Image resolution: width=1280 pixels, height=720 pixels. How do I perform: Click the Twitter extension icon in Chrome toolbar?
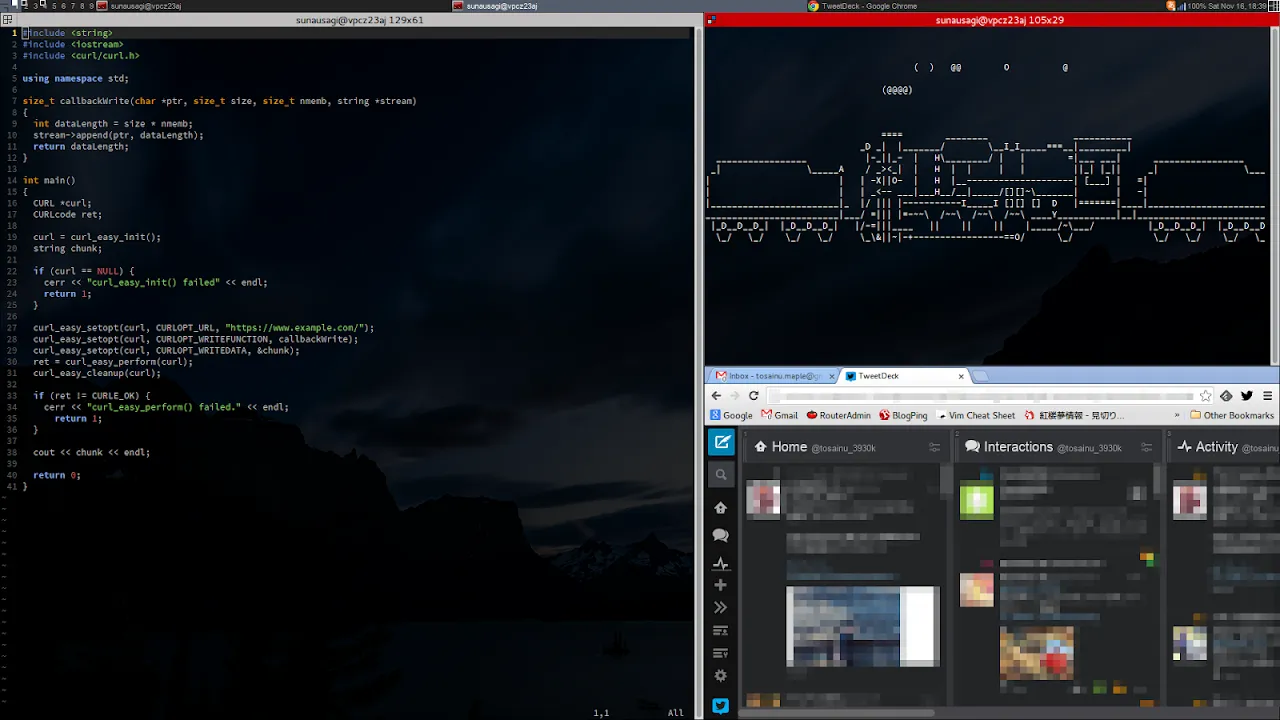(1247, 396)
